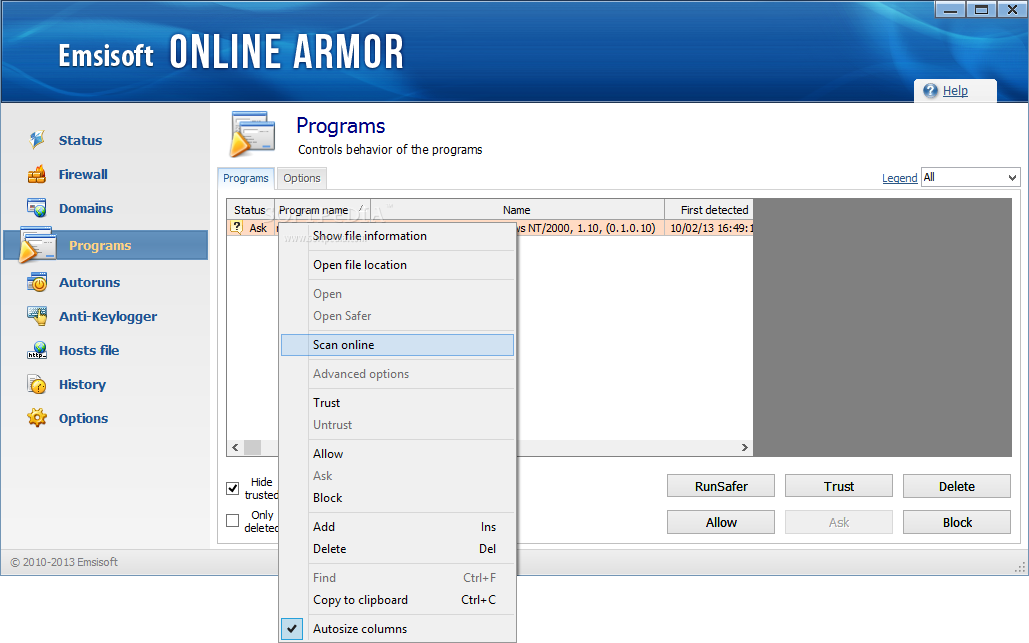The image size is (1029, 643).
Task: Sort by Name column header
Action: coord(517,209)
